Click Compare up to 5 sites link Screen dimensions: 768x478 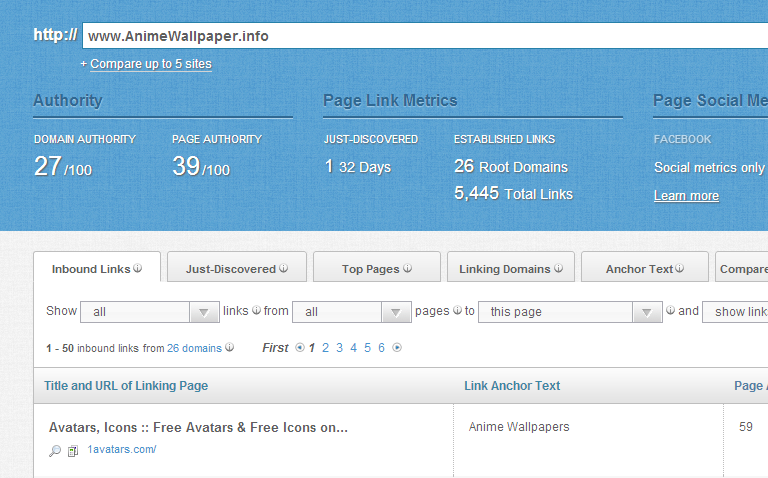pyautogui.click(x=151, y=64)
